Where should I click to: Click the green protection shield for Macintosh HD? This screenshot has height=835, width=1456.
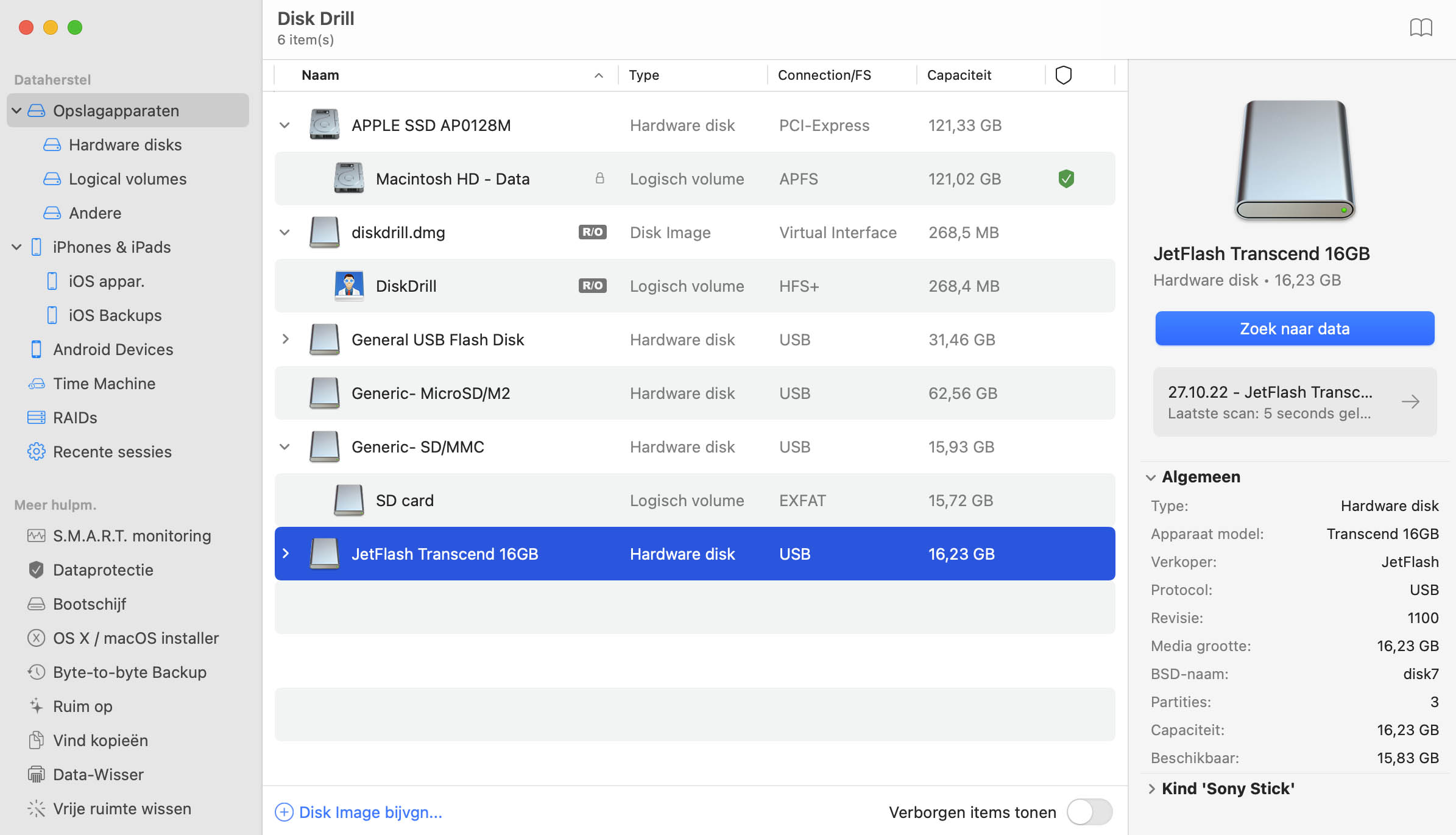[1066, 178]
